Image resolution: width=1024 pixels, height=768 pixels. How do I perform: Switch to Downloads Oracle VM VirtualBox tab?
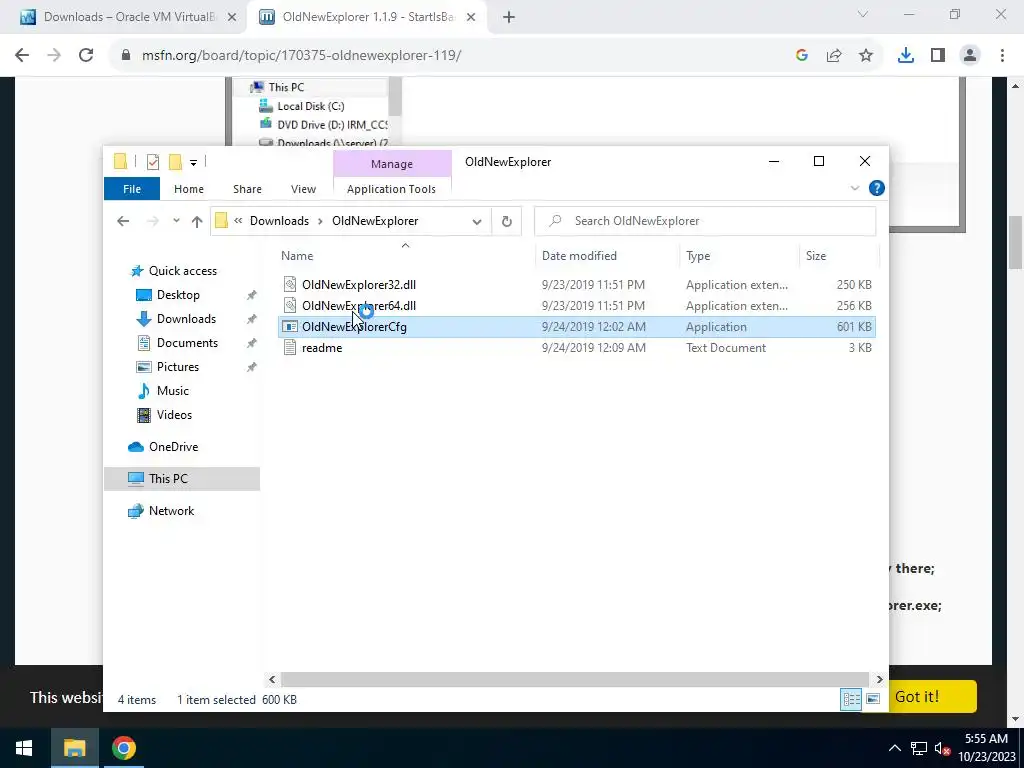129,17
